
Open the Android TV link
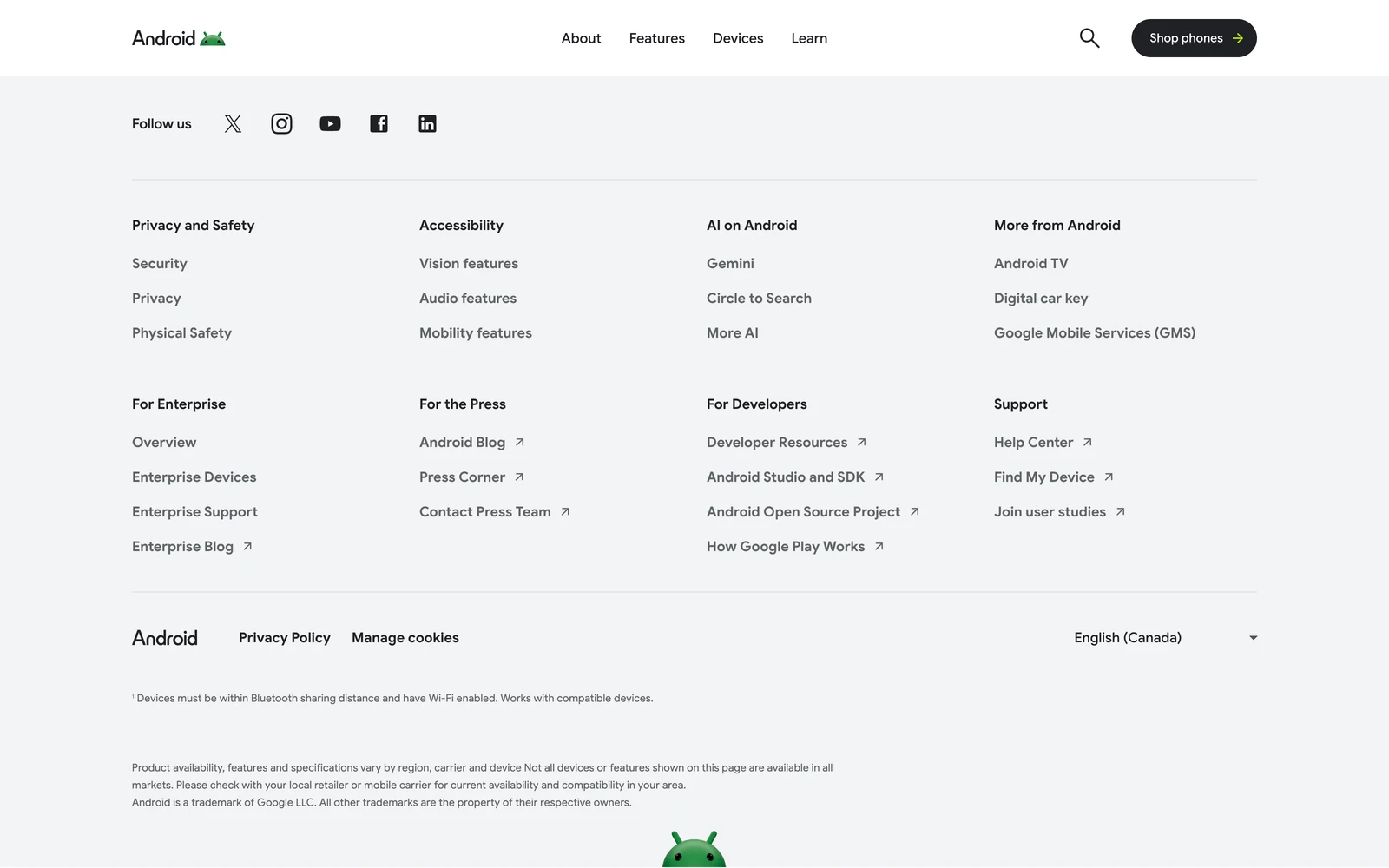(1031, 264)
